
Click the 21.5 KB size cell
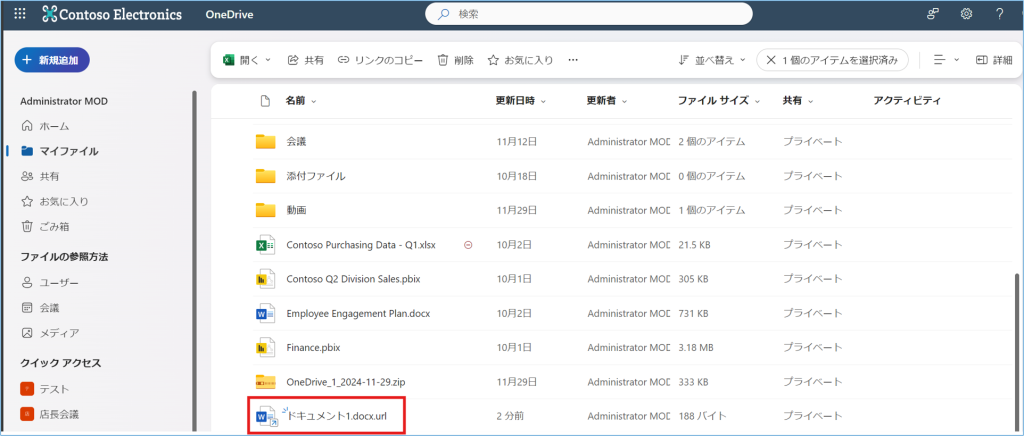tap(694, 245)
